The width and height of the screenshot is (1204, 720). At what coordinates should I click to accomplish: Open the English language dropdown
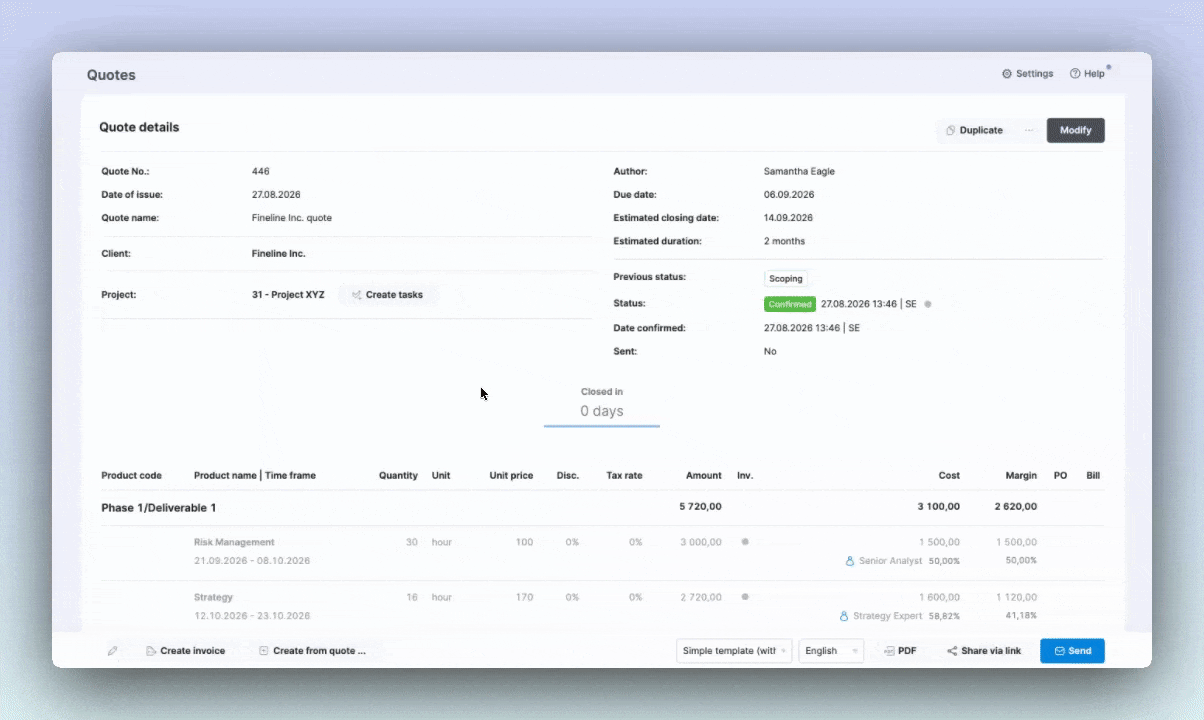pos(830,651)
